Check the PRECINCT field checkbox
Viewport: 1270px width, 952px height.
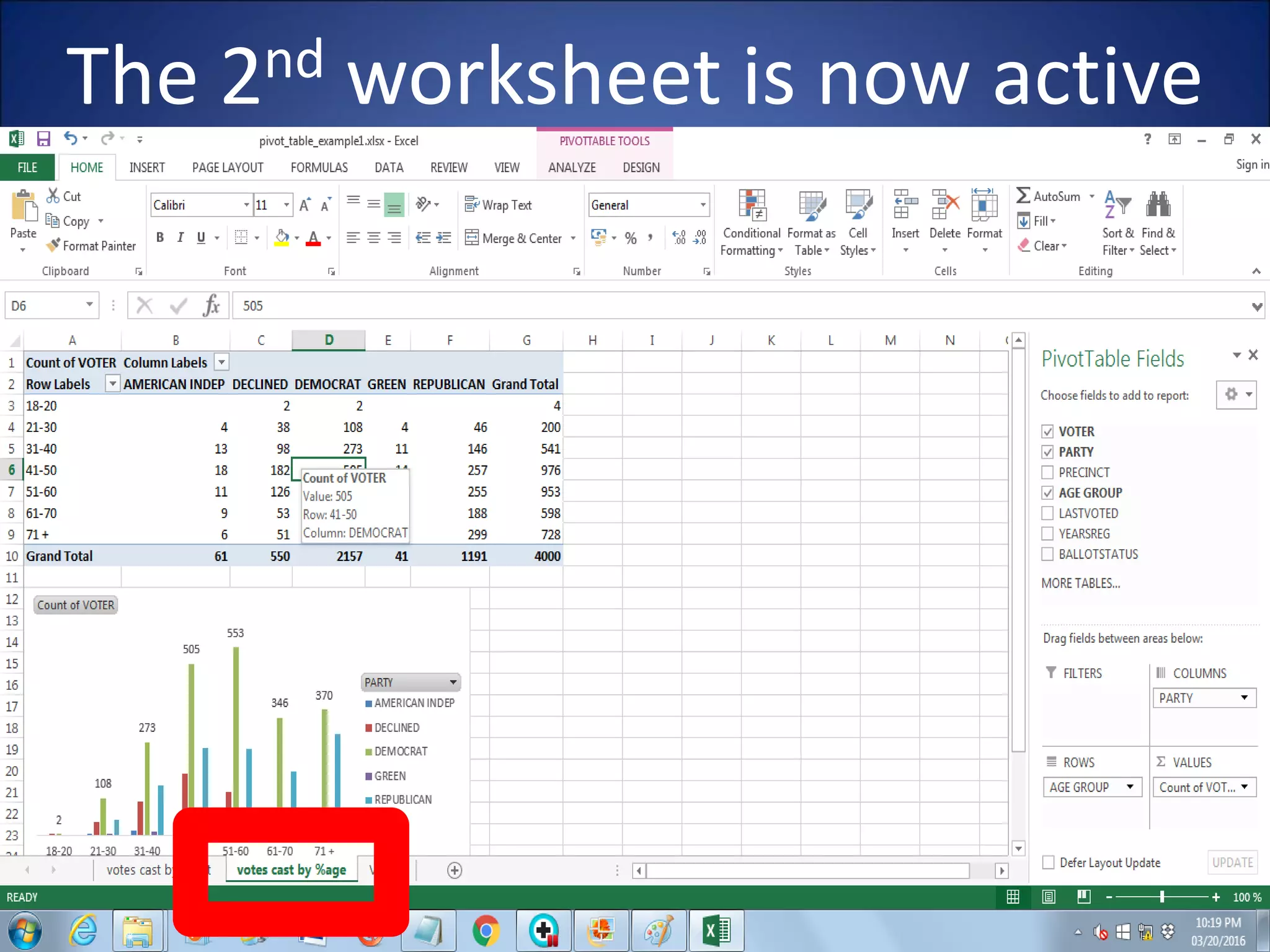(x=1047, y=472)
